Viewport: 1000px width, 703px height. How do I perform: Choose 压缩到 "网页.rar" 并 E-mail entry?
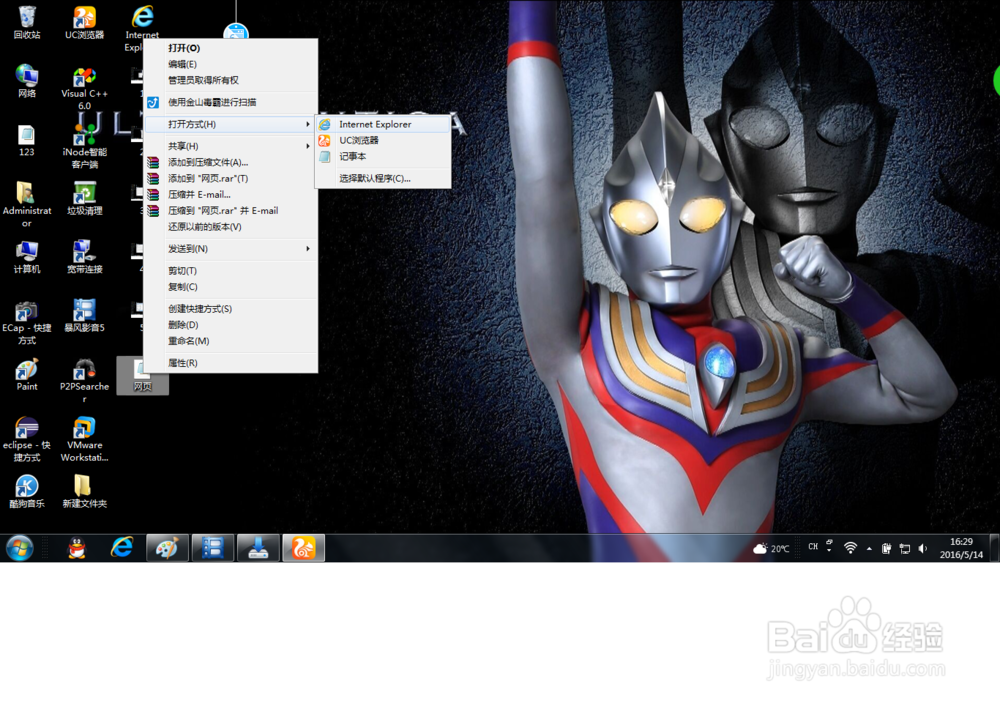[x=231, y=211]
